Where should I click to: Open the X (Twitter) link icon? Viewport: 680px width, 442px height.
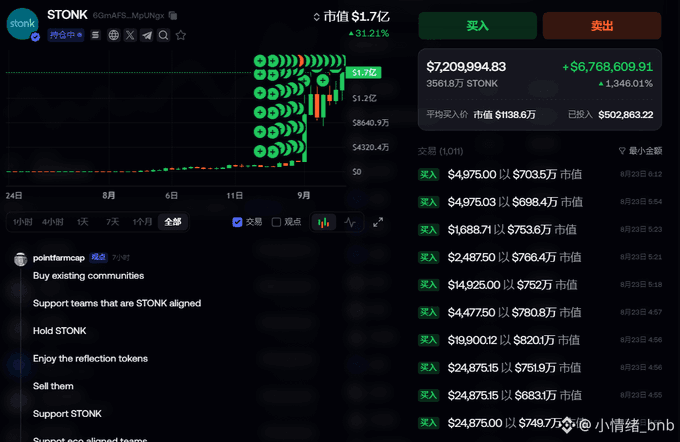click(x=130, y=35)
